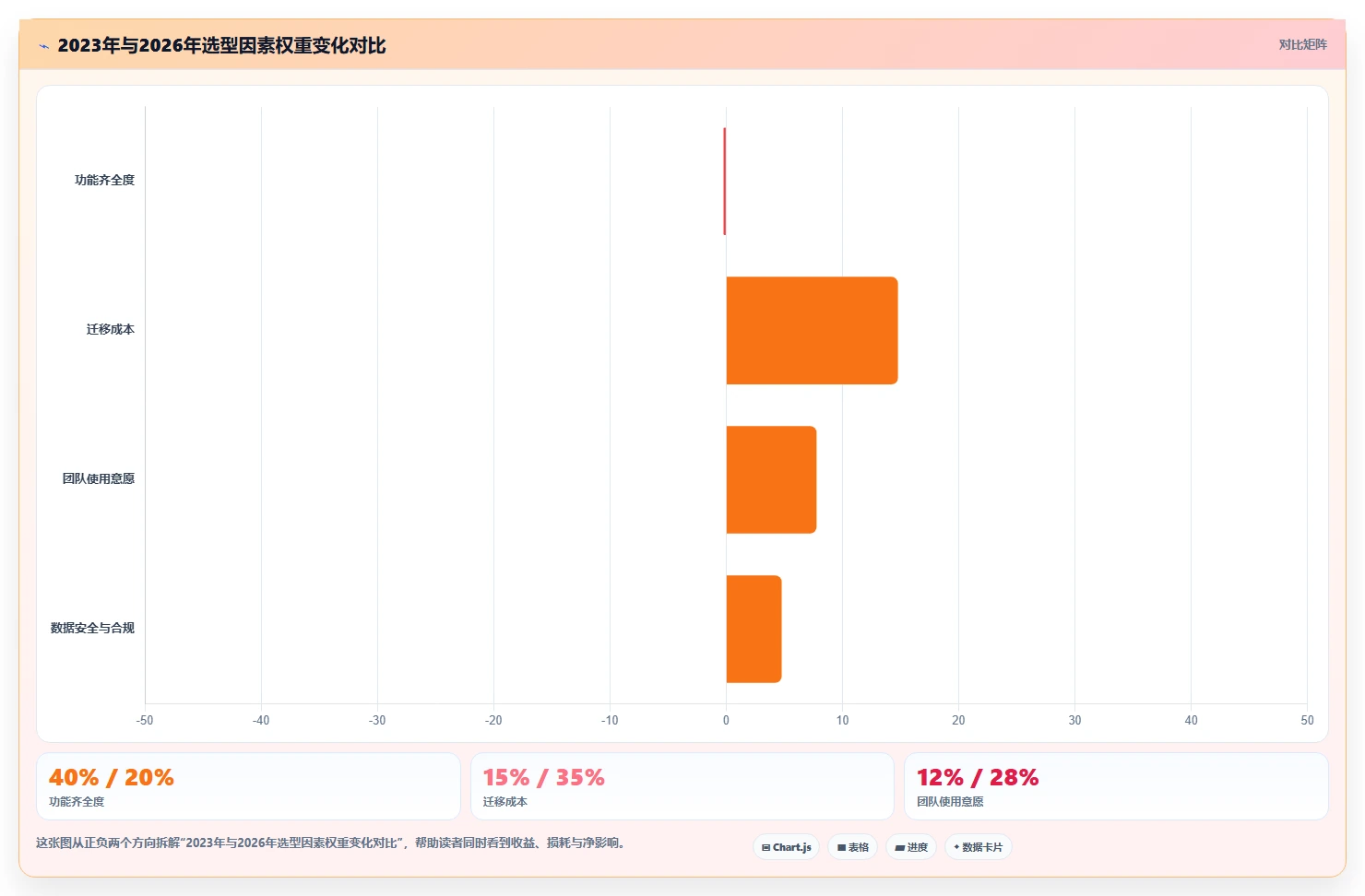The height and width of the screenshot is (896, 1365).
Task: Click the 数据卡片 tag pill
Action: click(978, 847)
